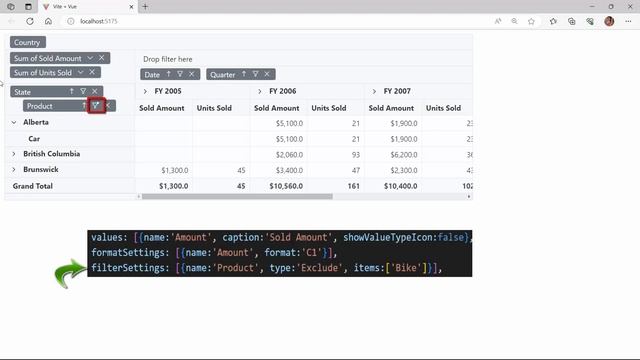Remove the Quarter field button
This screenshot has width=640, height=360.
(267, 74)
